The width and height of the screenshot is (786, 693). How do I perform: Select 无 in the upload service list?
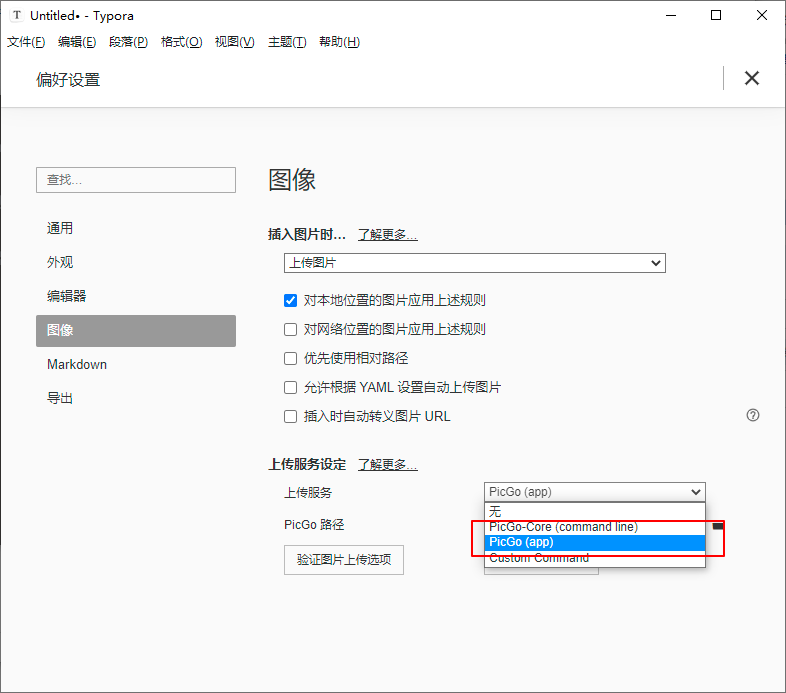click(496, 511)
